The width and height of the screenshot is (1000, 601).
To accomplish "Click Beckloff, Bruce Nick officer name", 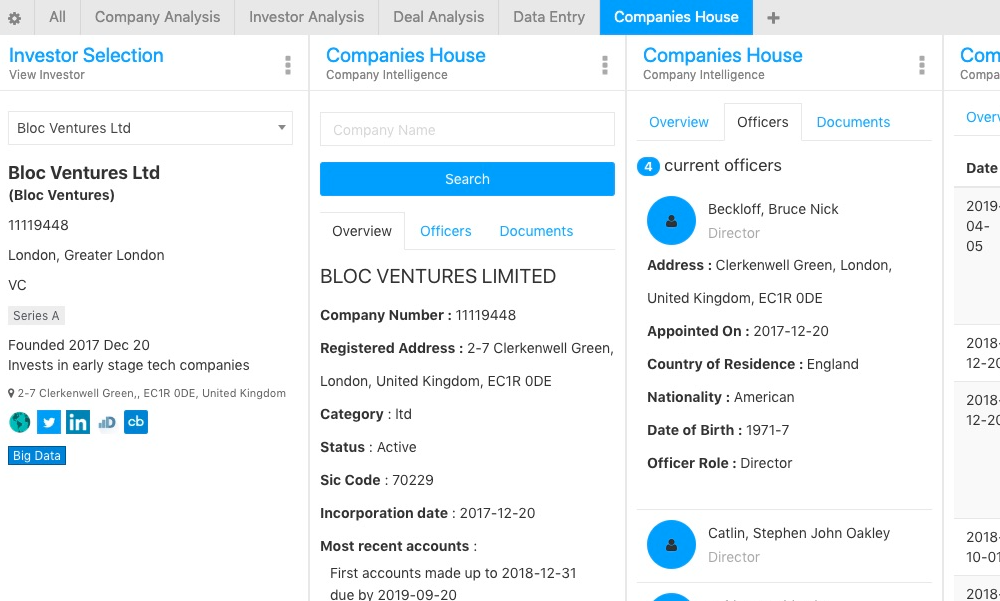I will 773,209.
